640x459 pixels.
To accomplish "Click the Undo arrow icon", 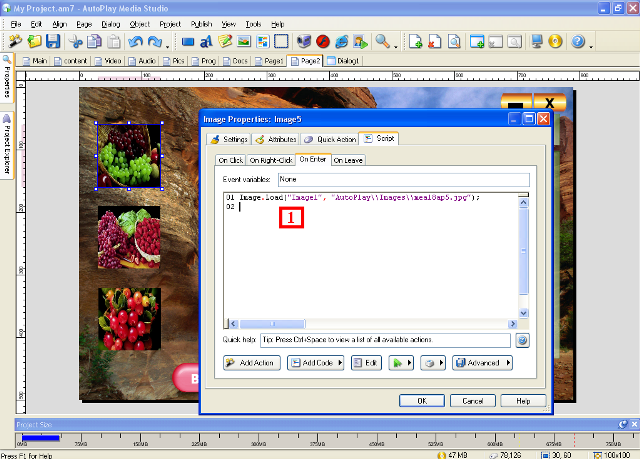I will [137, 42].
